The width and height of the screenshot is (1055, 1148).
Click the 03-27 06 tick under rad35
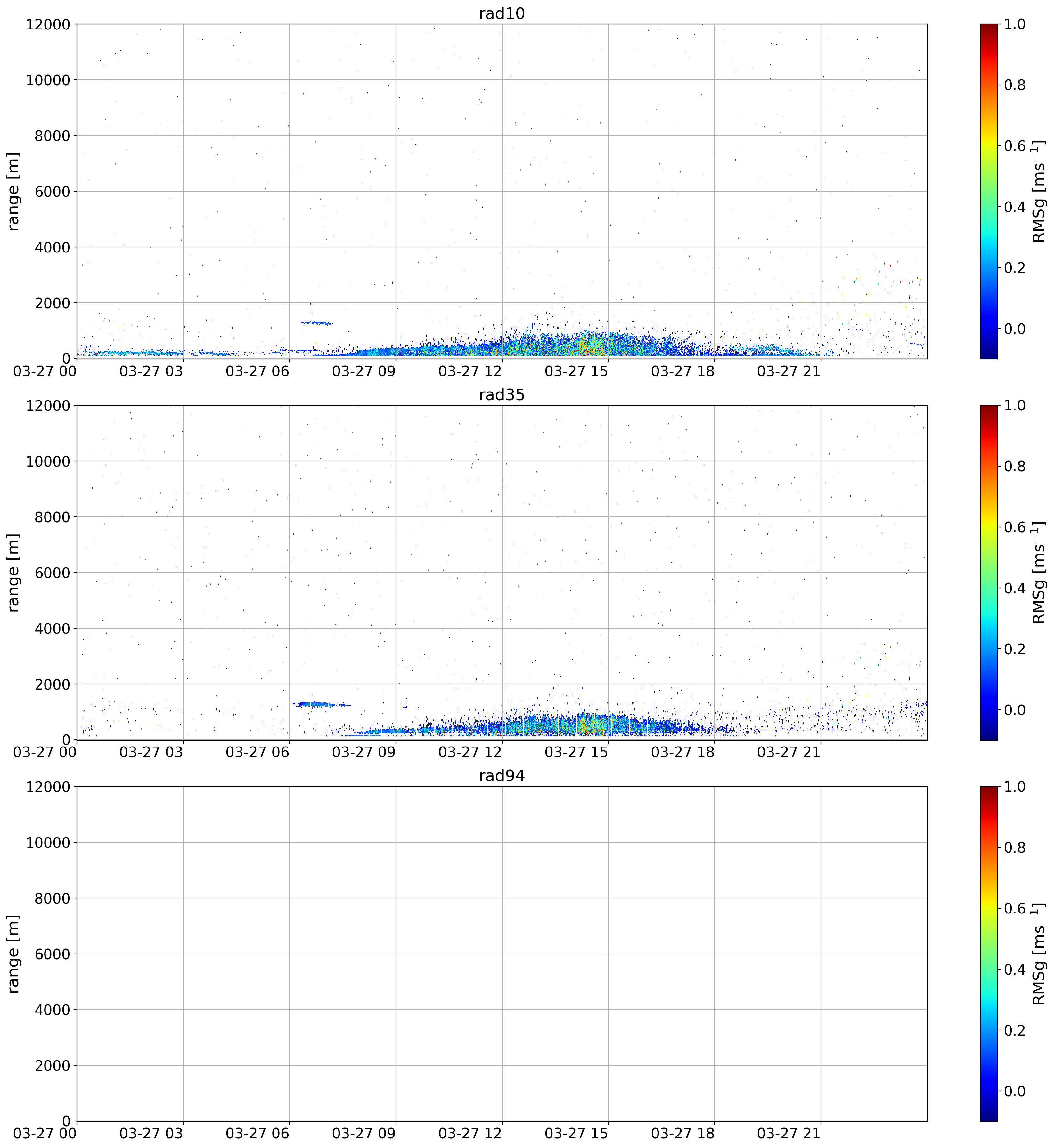pyautogui.click(x=258, y=752)
